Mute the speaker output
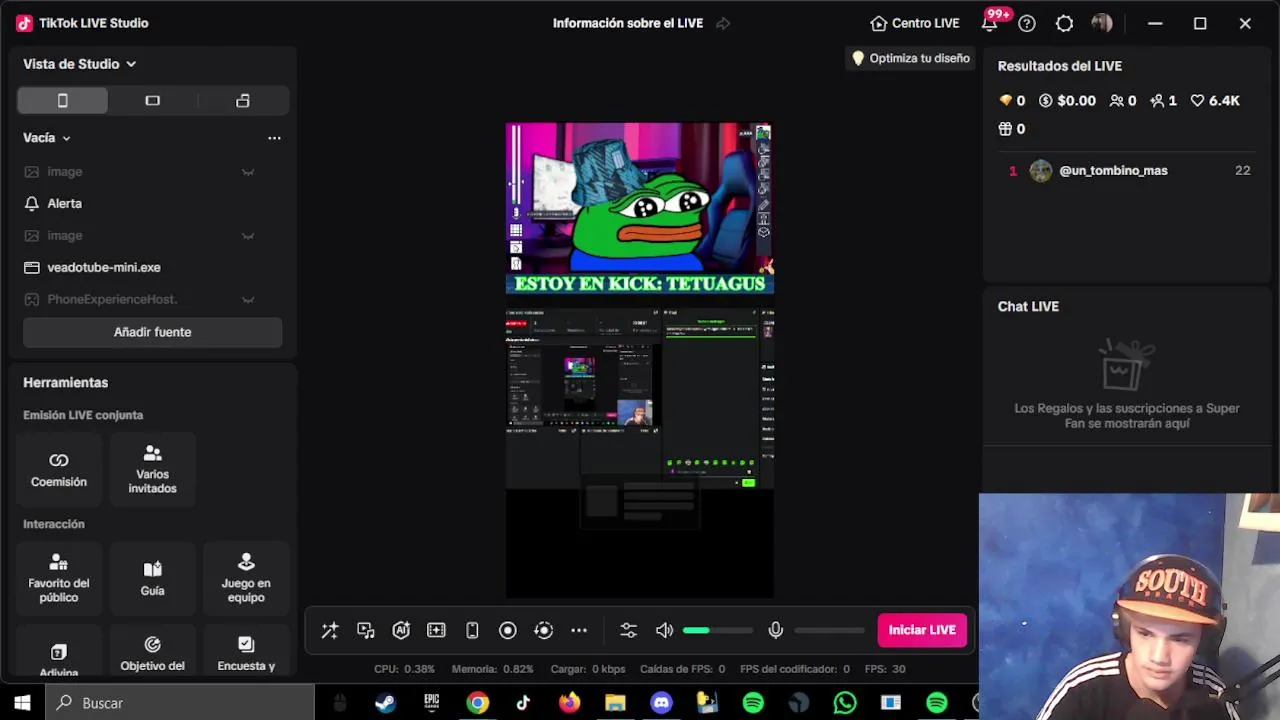 pos(664,630)
